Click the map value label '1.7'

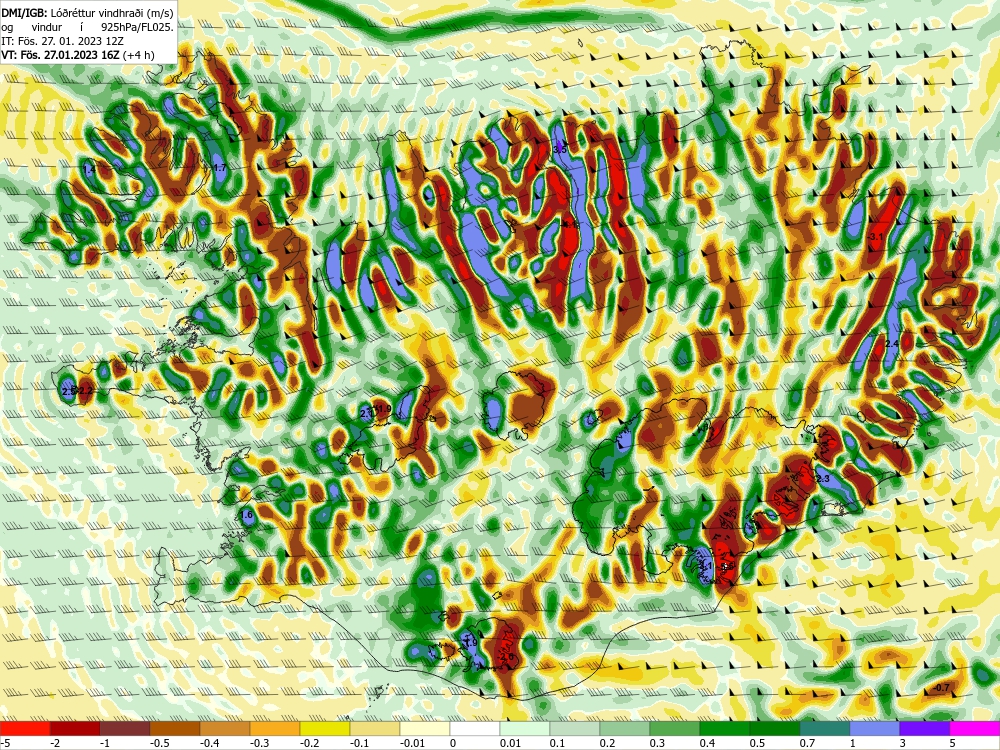click(x=219, y=168)
